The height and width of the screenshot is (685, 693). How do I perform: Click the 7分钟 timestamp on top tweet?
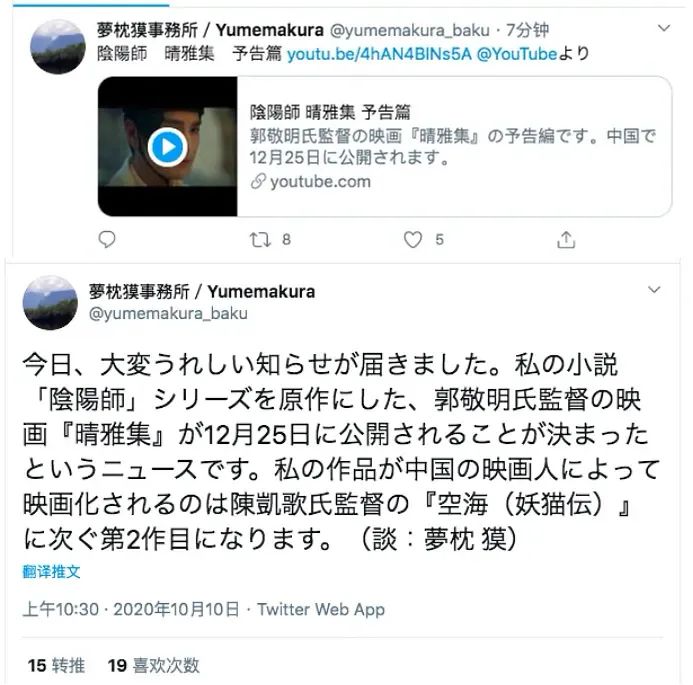click(x=527, y=30)
